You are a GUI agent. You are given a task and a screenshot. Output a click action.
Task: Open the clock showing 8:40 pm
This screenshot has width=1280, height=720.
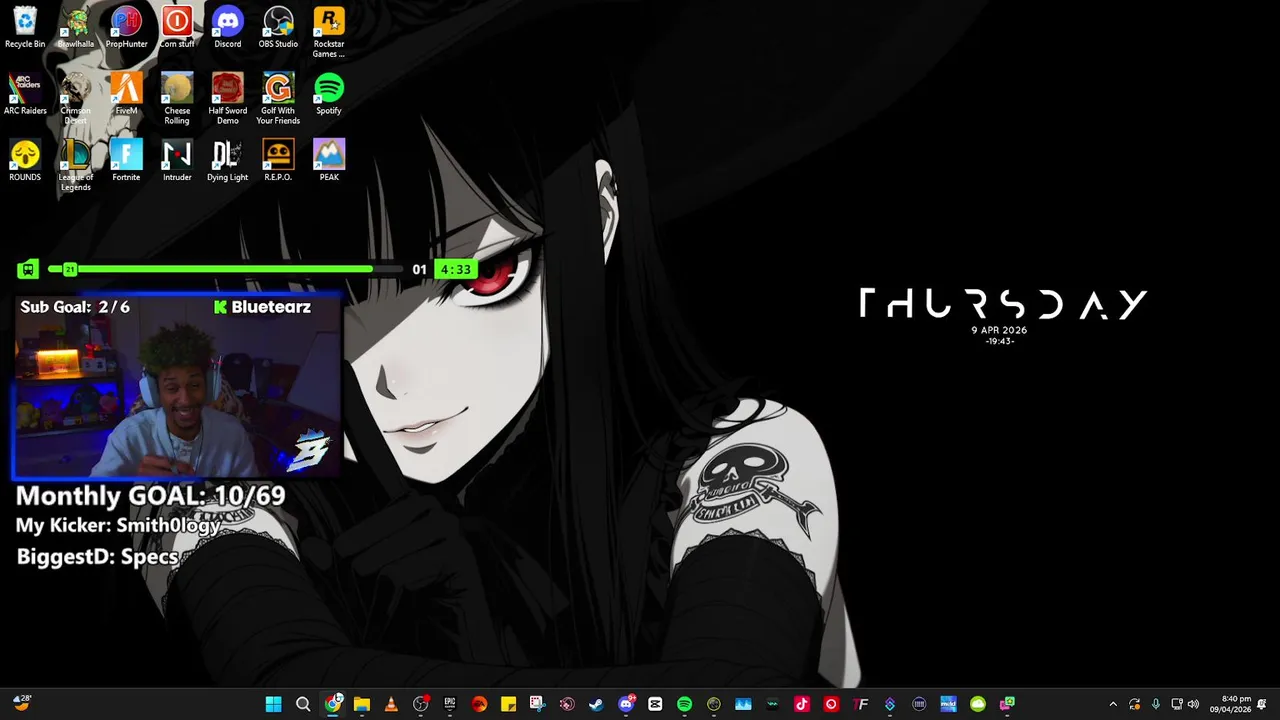tap(1229, 704)
